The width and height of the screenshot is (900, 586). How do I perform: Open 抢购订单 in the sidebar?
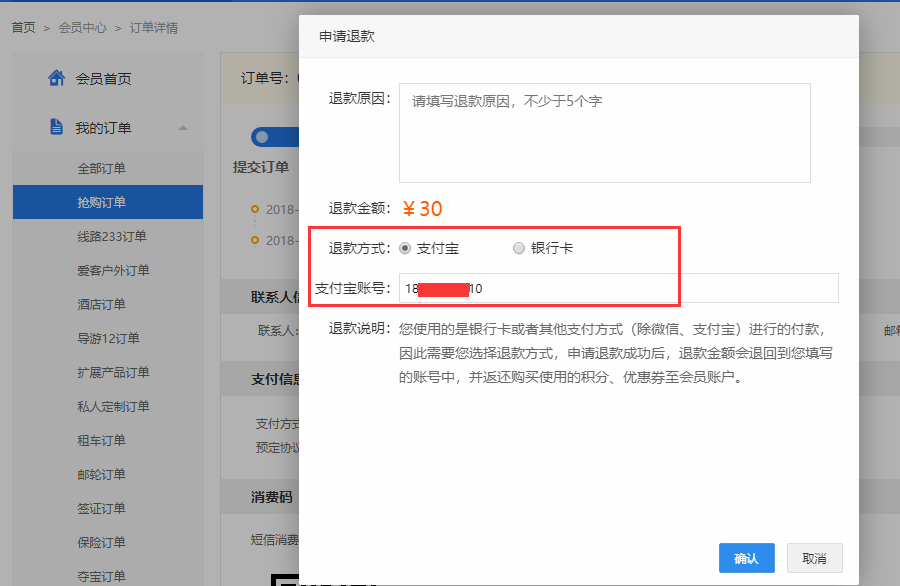coord(102,202)
